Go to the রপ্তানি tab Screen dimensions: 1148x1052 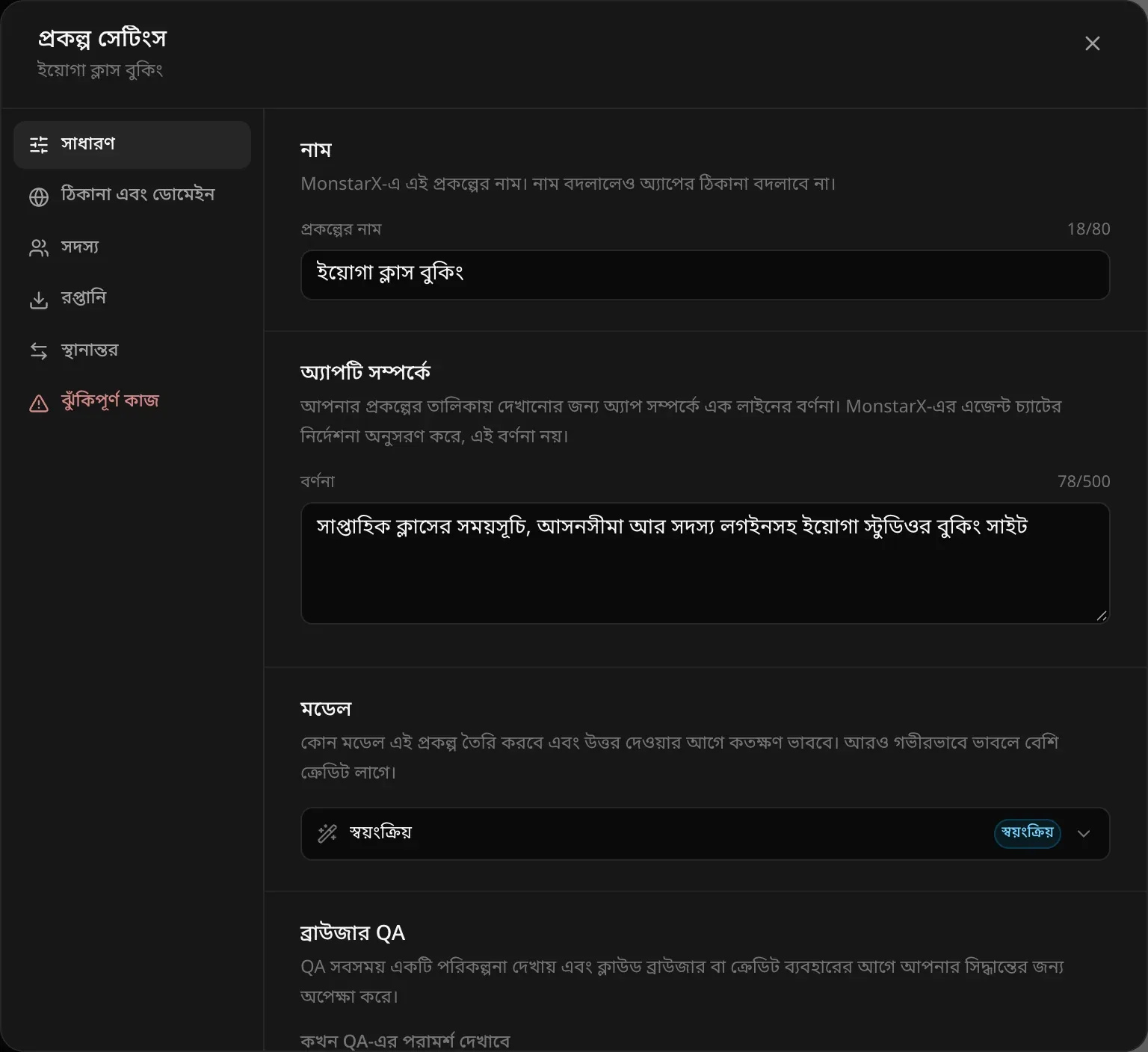click(132, 299)
